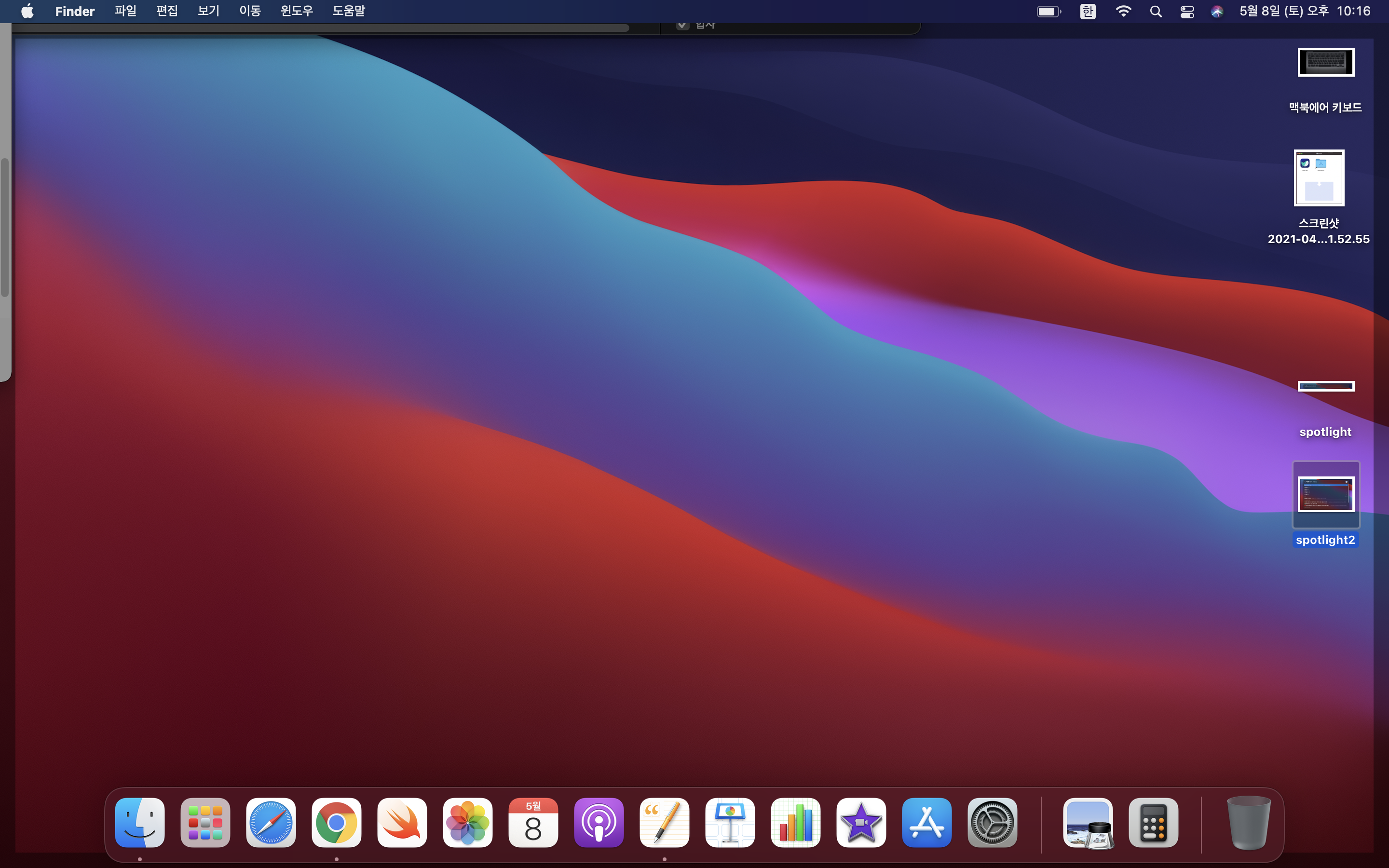The width and height of the screenshot is (1389, 868).
Task: Click the date and time clock
Action: coord(1304,11)
